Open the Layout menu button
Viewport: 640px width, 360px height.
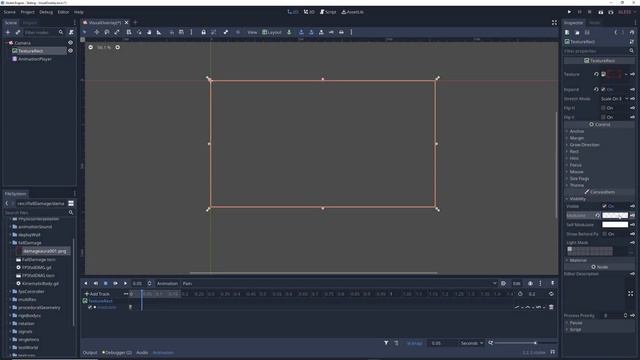[x=272, y=32]
